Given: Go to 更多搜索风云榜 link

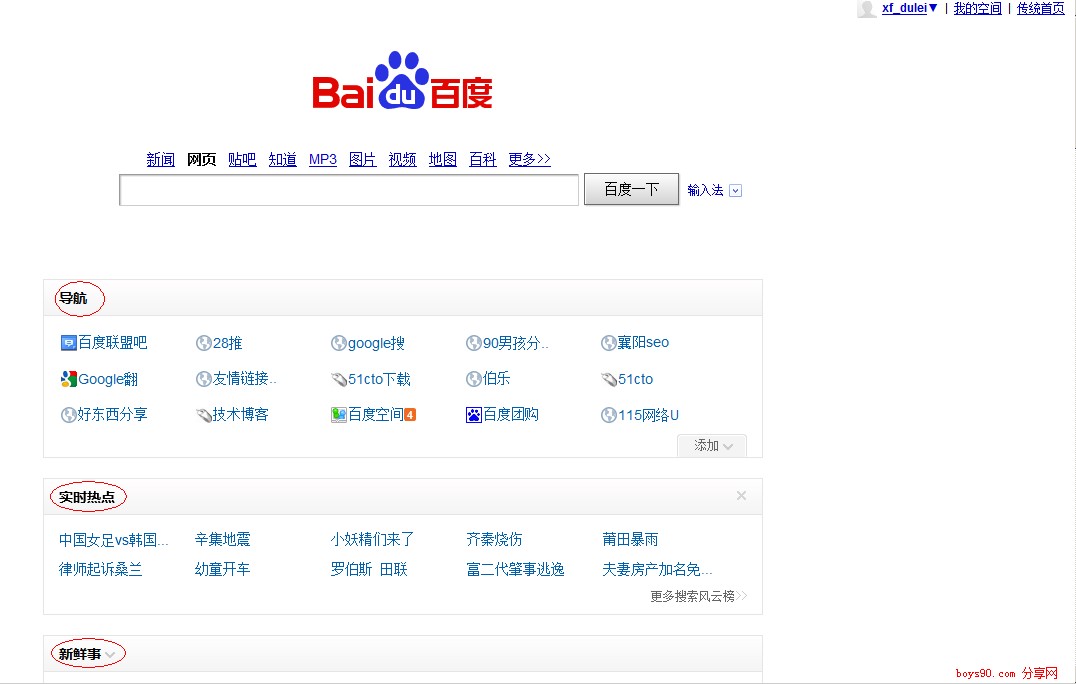Looking at the screenshot, I should [698, 596].
